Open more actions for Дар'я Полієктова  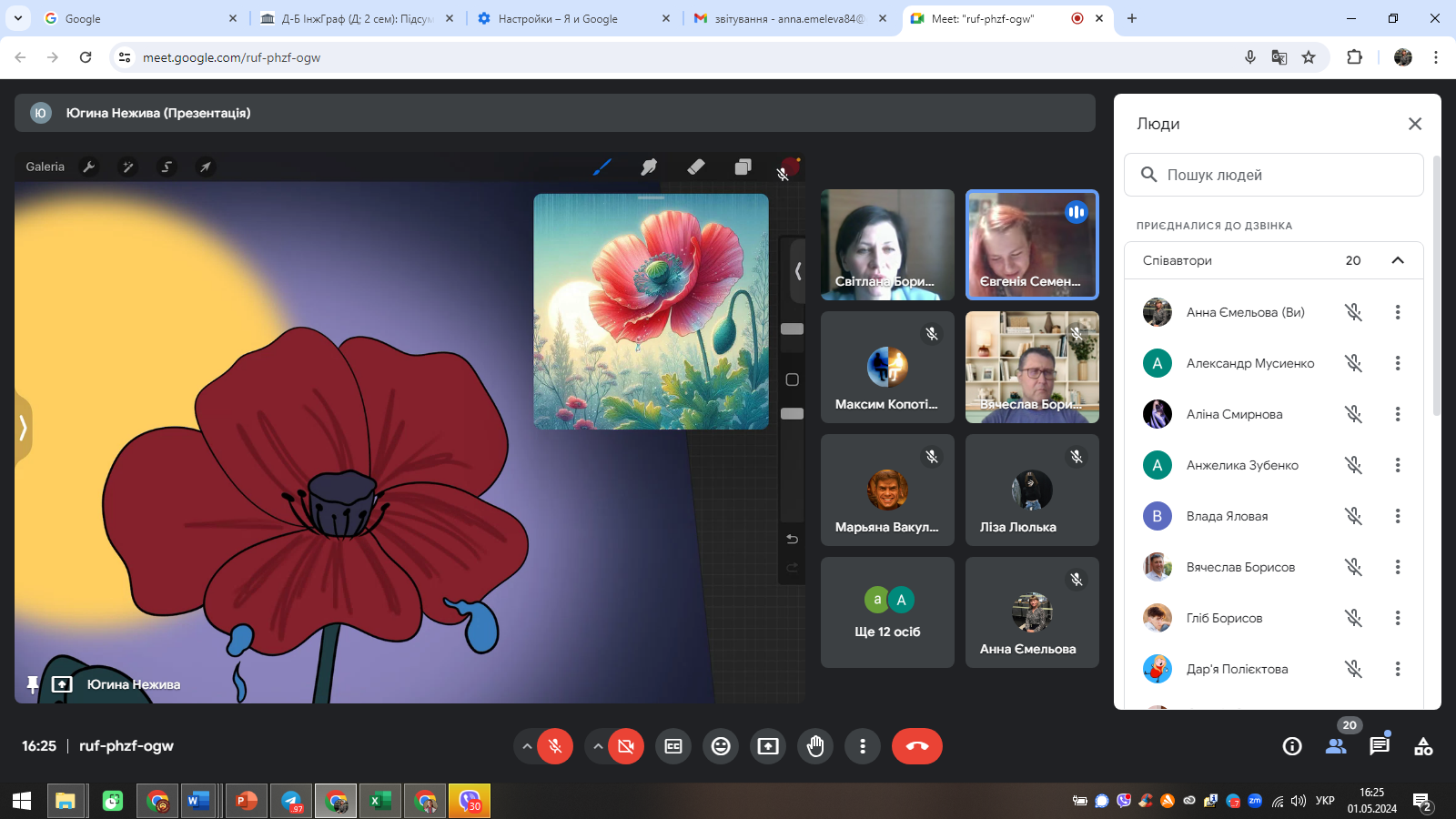tap(1398, 669)
